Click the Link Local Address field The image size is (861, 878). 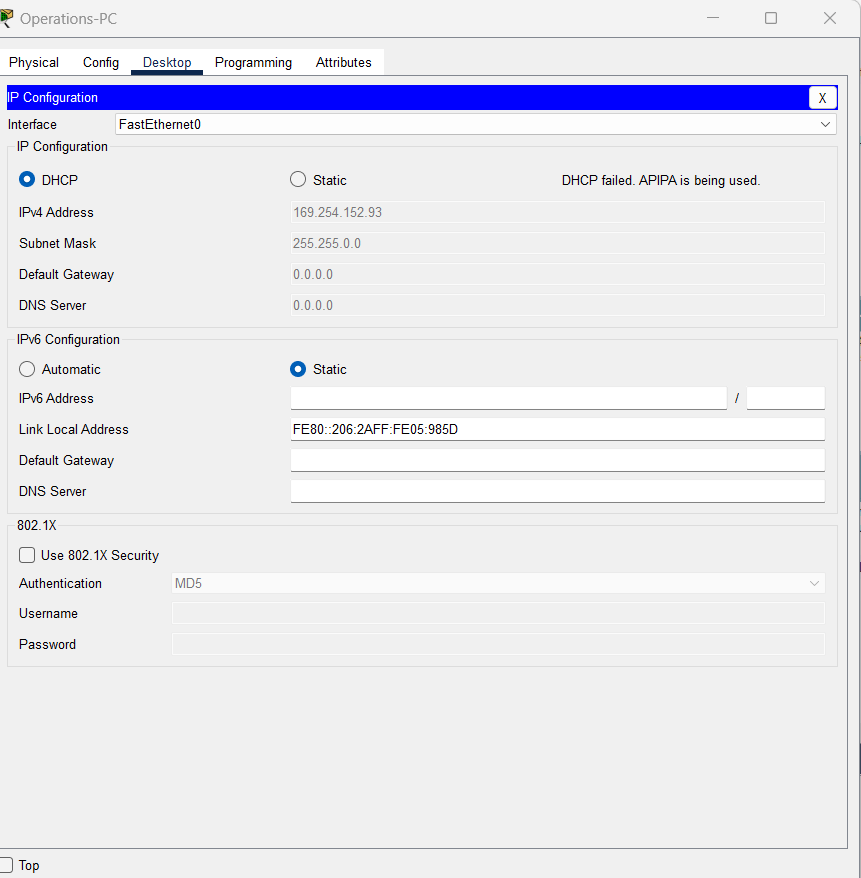(x=557, y=429)
